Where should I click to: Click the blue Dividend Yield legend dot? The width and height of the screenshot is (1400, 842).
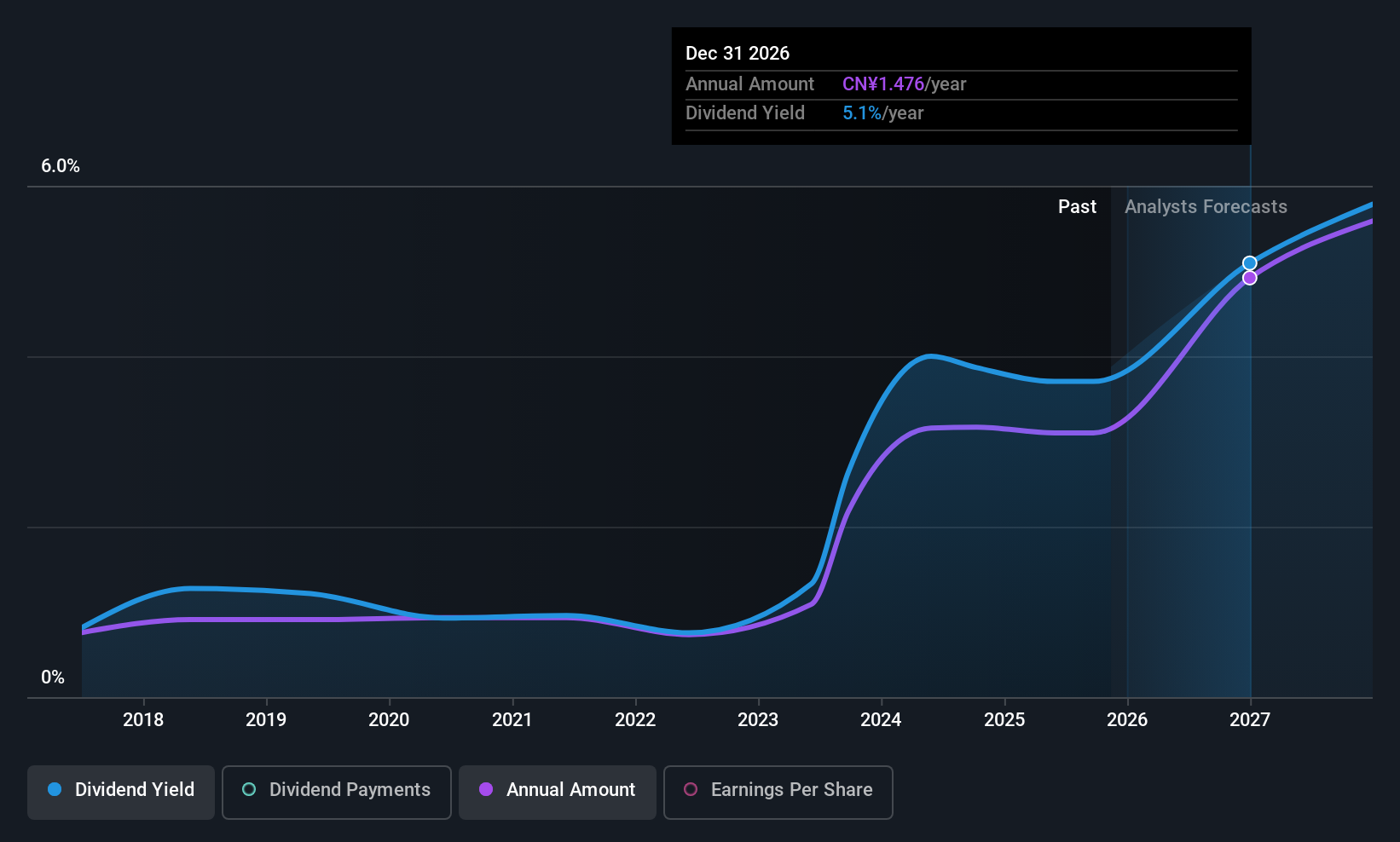click(55, 790)
